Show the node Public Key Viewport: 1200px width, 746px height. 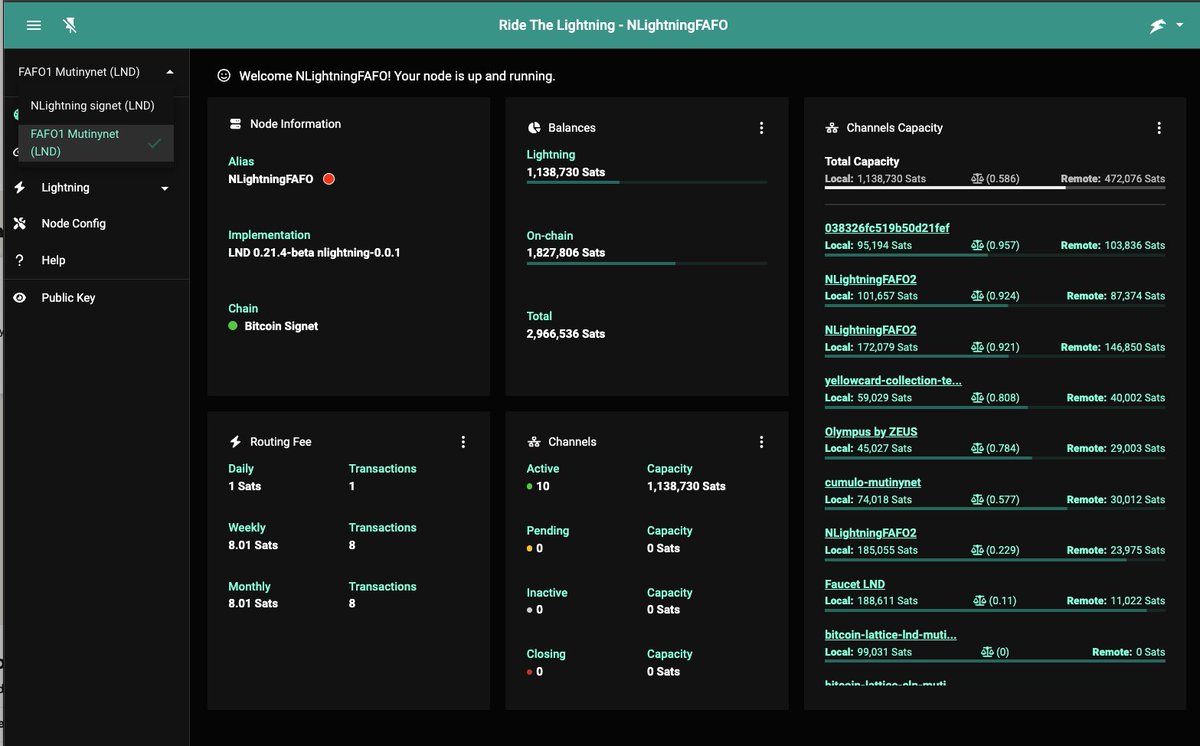coord(68,298)
